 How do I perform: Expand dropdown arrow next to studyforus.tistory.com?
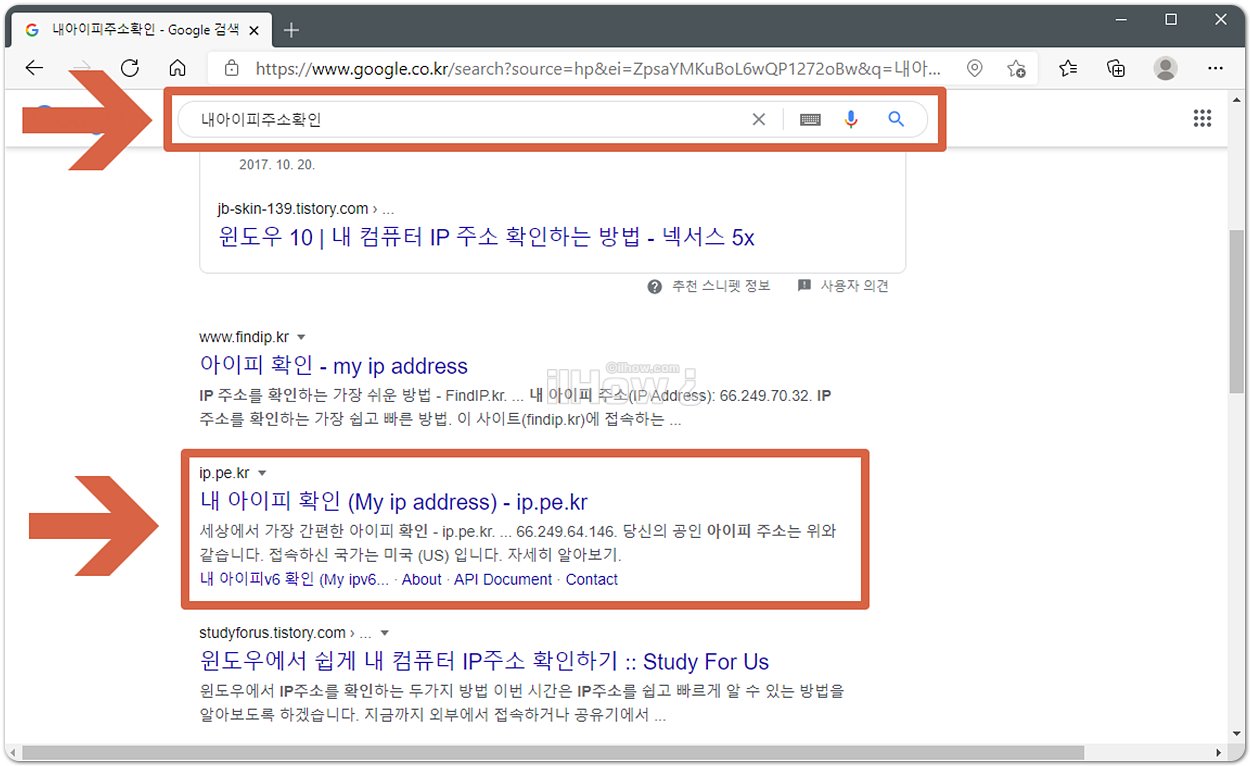click(384, 633)
